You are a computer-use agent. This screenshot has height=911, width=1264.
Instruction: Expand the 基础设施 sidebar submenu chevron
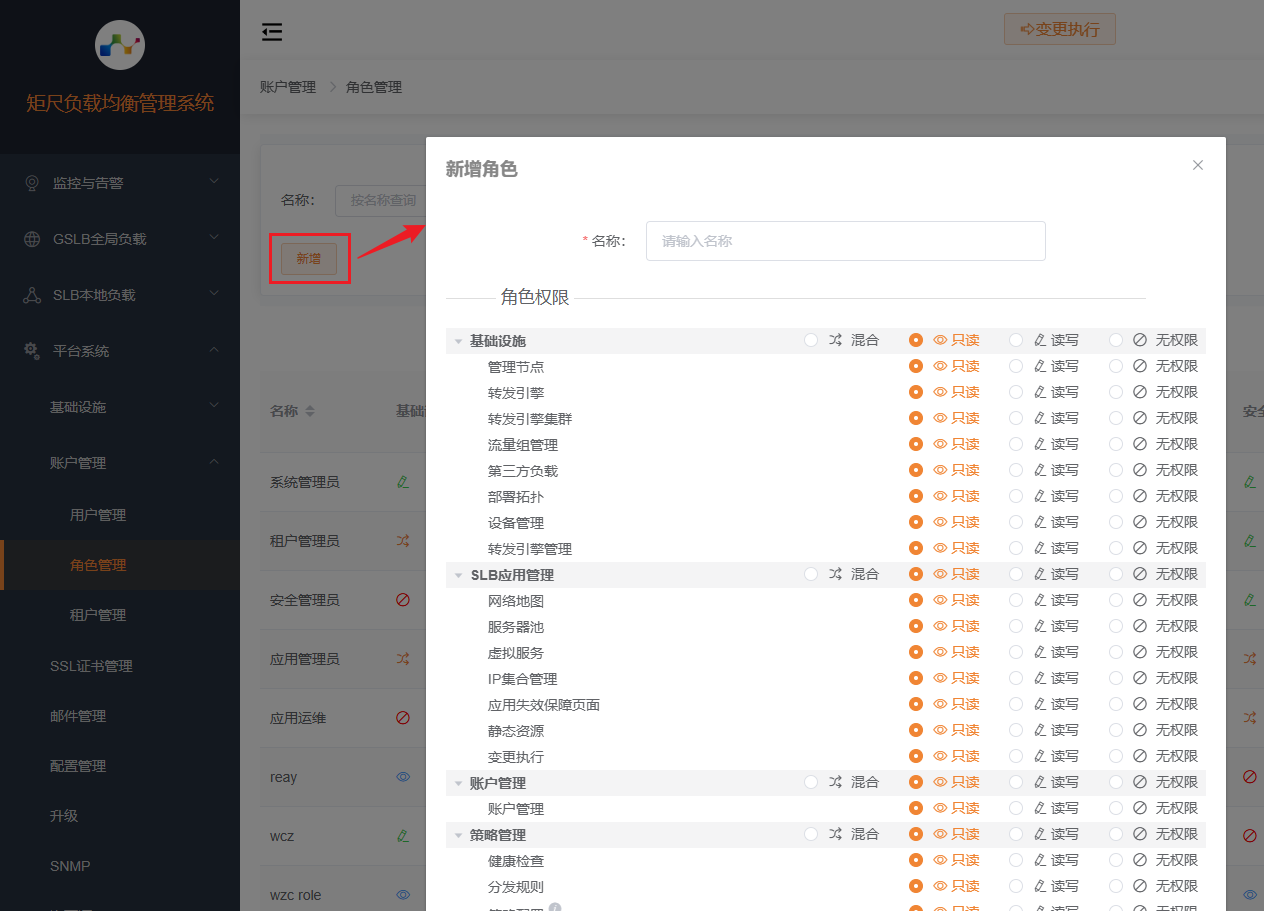[x=214, y=406]
